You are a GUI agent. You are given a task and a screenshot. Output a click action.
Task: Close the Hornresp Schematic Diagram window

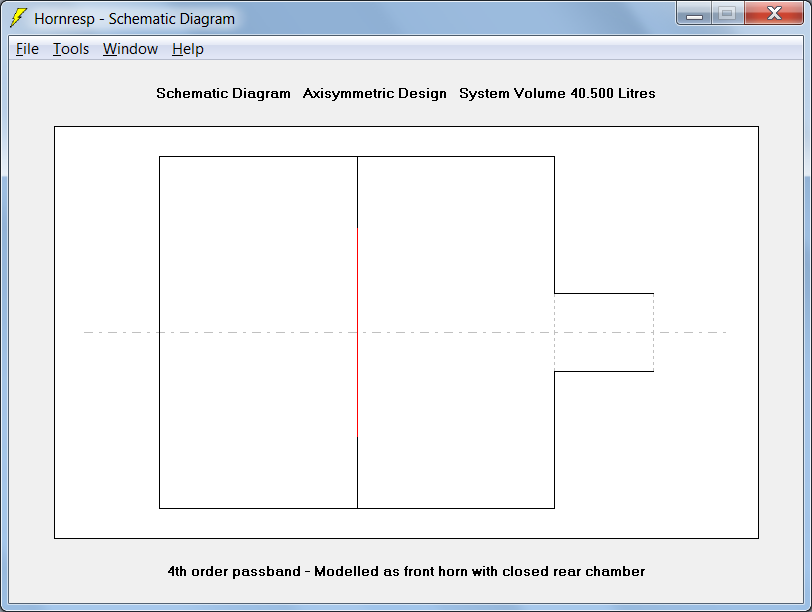click(x=774, y=13)
